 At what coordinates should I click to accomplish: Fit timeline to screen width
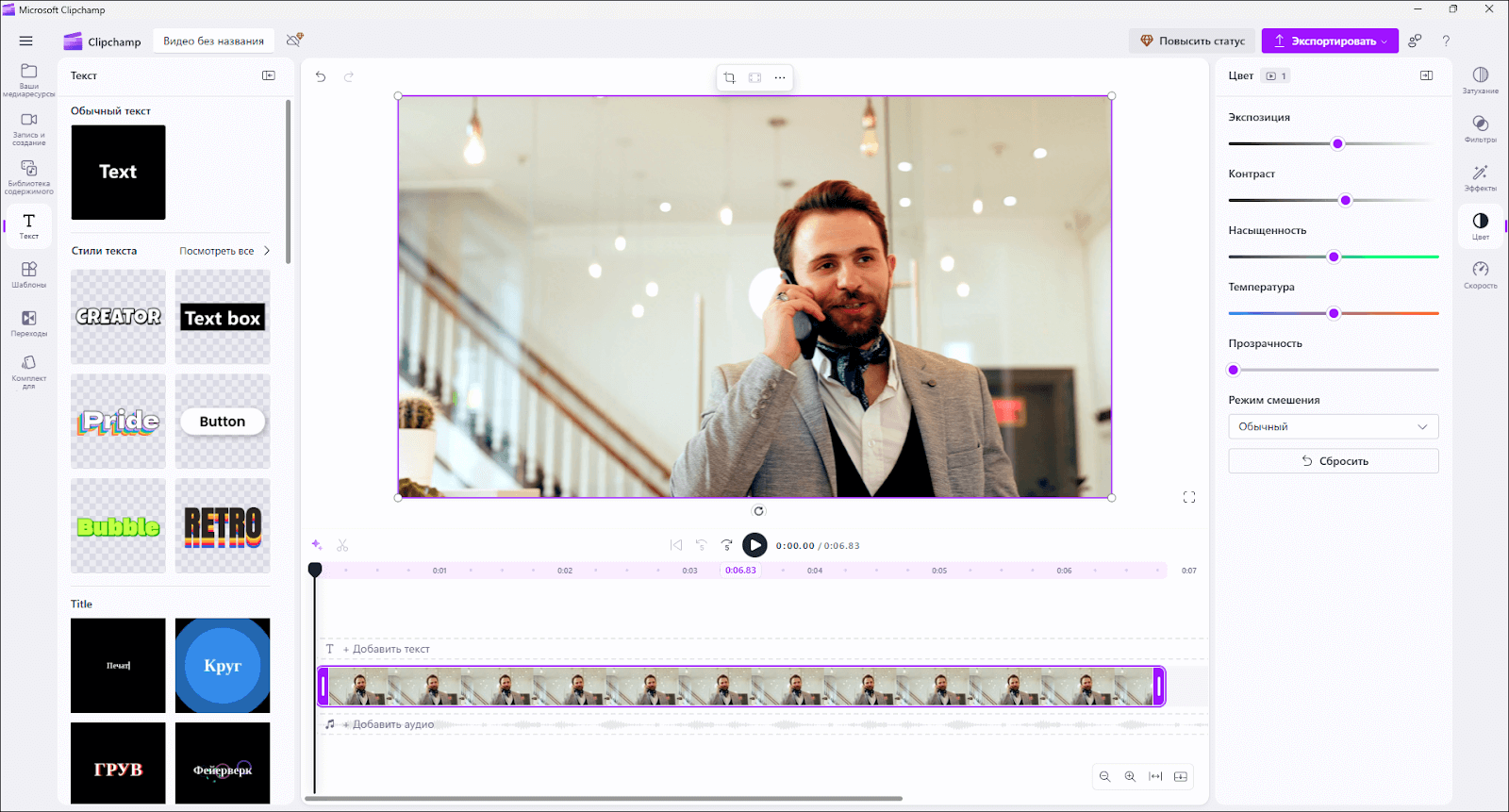pos(1155,776)
